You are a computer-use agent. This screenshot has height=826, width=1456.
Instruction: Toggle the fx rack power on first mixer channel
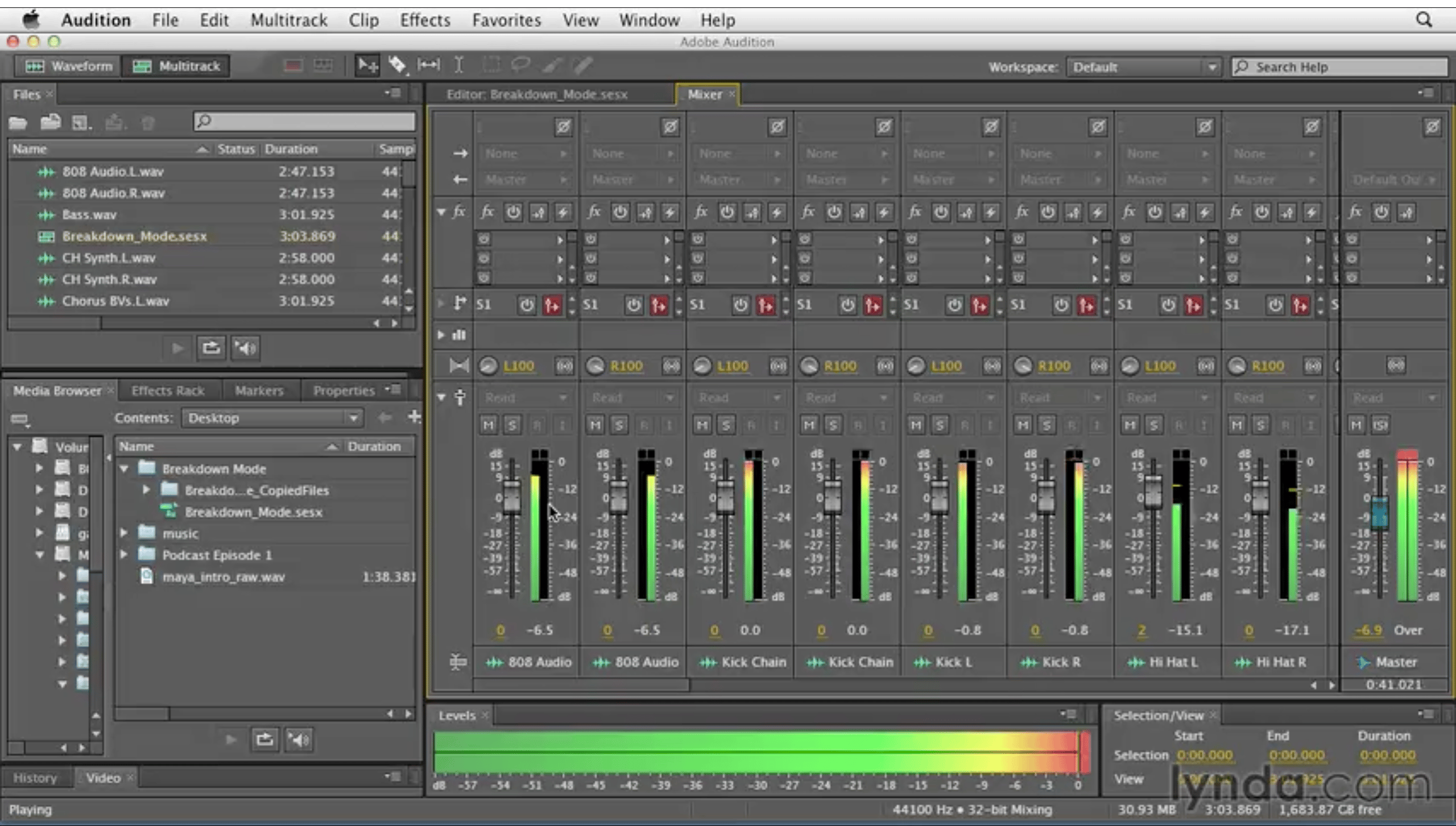click(x=513, y=212)
